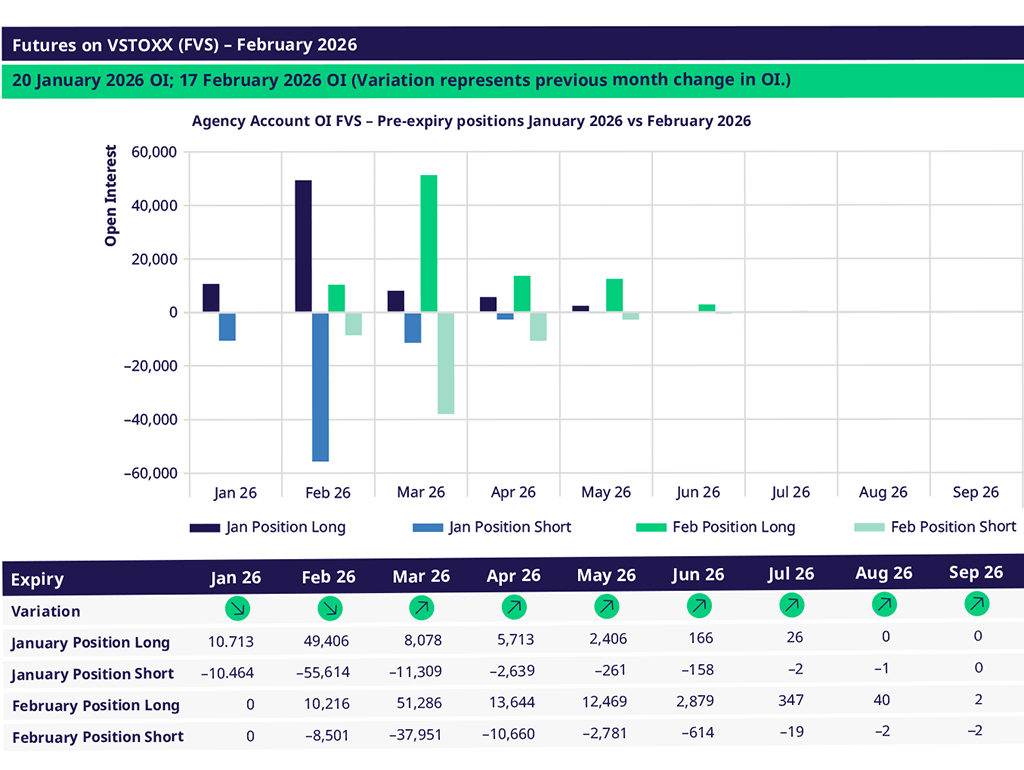The width and height of the screenshot is (1024, 770).
Task: Toggle the Jan Position Long legend entry
Action: (268, 527)
